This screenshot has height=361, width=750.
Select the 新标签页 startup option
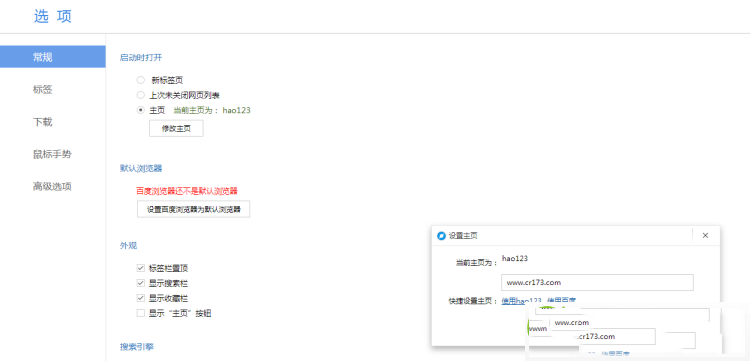(141, 80)
